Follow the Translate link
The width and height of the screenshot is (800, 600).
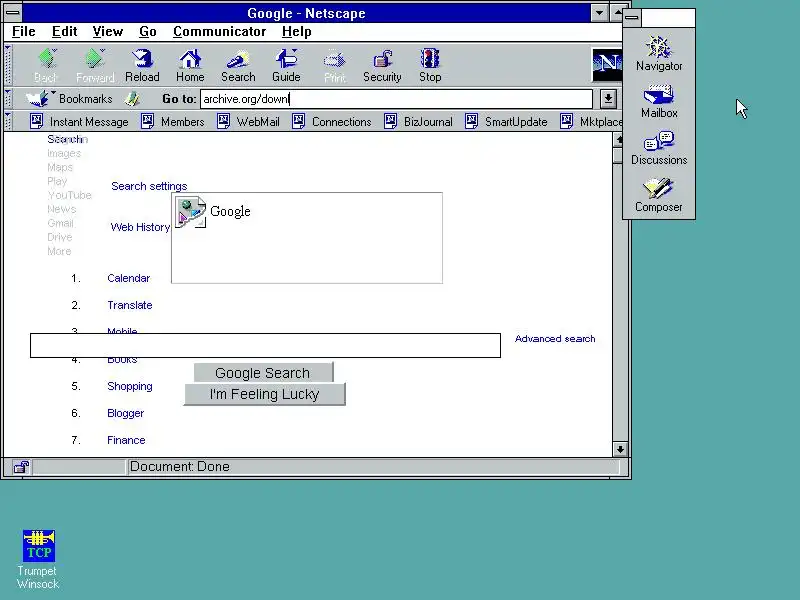pyautogui.click(x=130, y=305)
